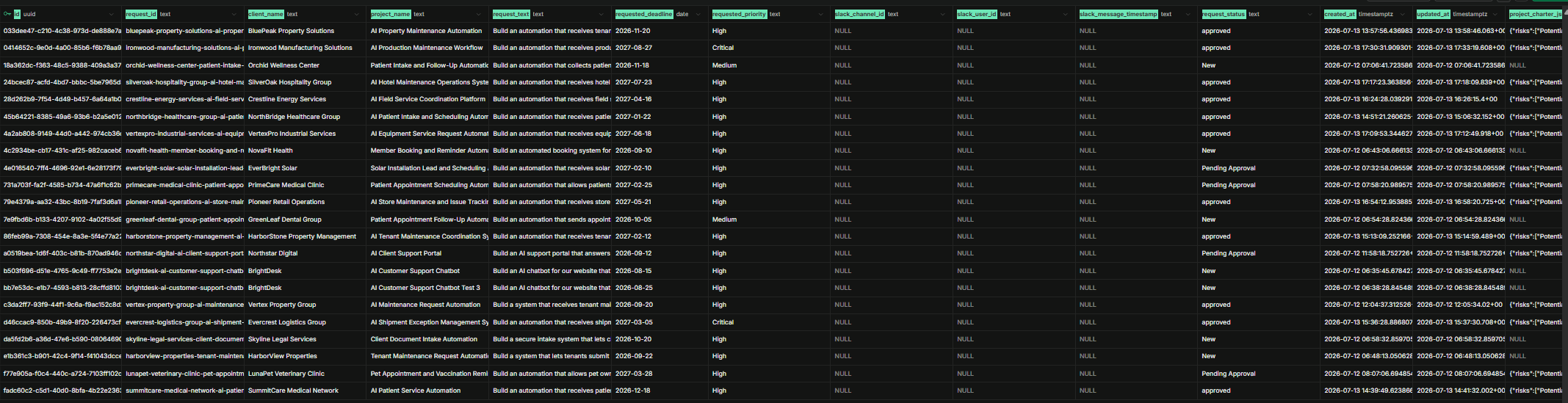Select the request_id column header label
The image size is (1568, 403).
(141, 14)
